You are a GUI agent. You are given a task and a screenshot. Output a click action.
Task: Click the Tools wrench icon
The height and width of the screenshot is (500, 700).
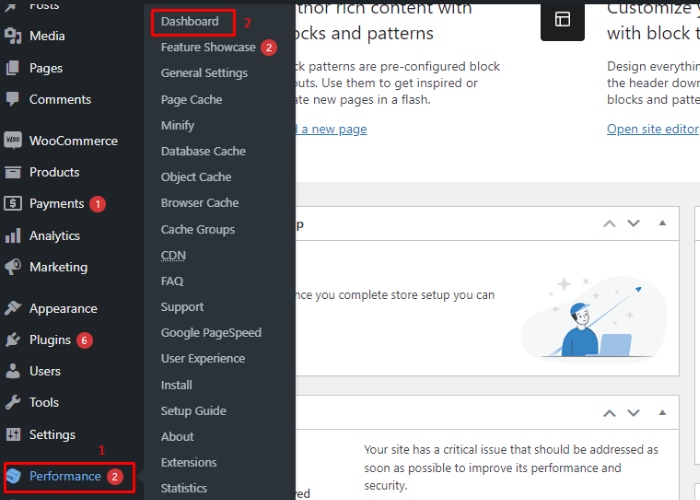pos(12,402)
